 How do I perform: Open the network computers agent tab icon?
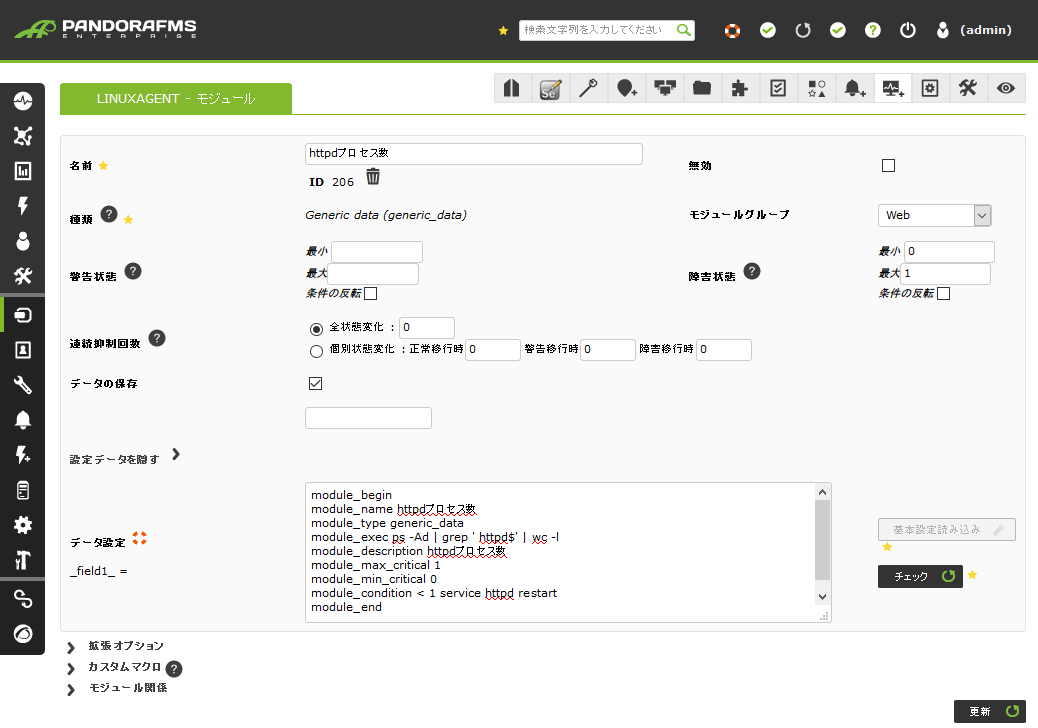[x=664, y=88]
